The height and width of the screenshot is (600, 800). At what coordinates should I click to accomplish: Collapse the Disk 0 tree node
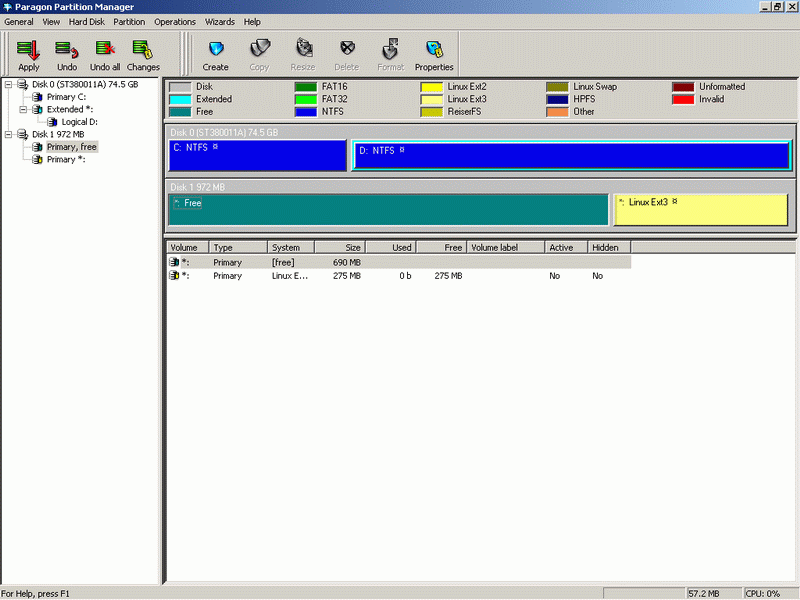8,84
